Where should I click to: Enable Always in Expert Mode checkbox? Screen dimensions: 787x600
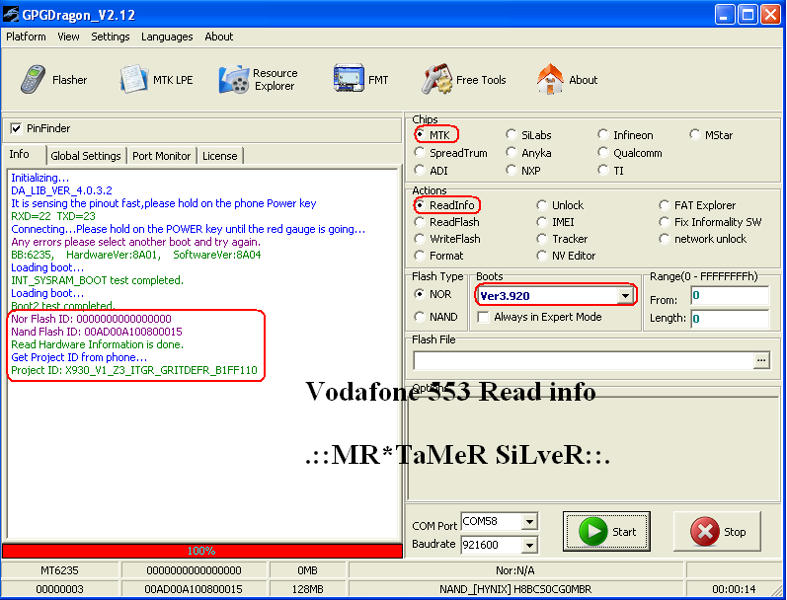(x=483, y=317)
